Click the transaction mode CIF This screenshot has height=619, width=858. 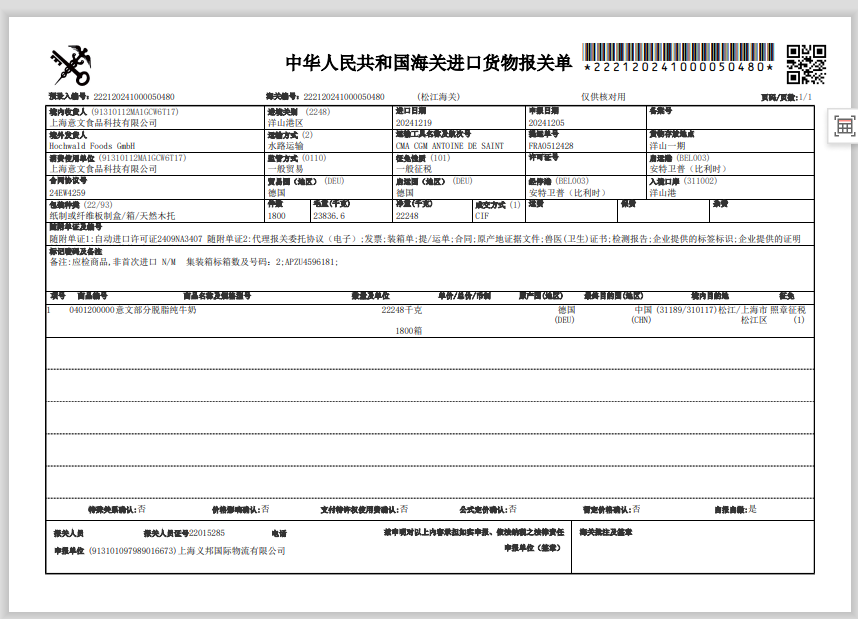pos(482,216)
